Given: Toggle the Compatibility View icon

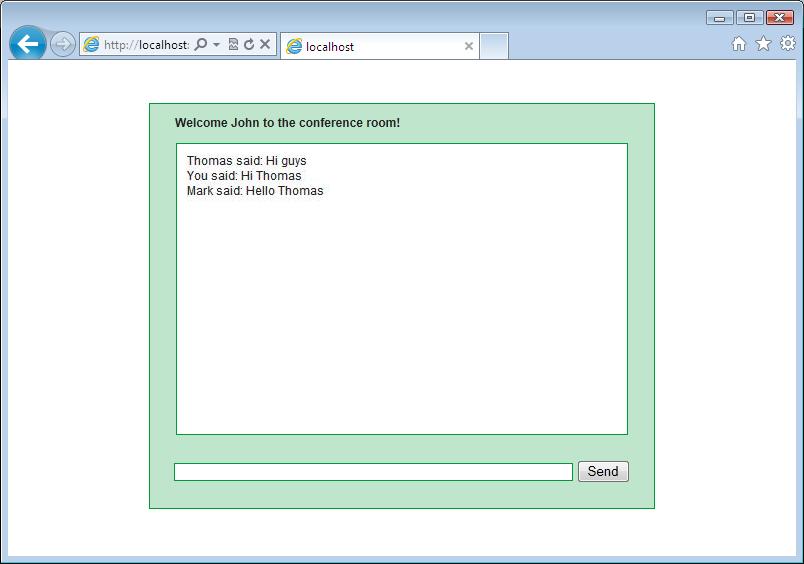Looking at the screenshot, I should [233, 44].
